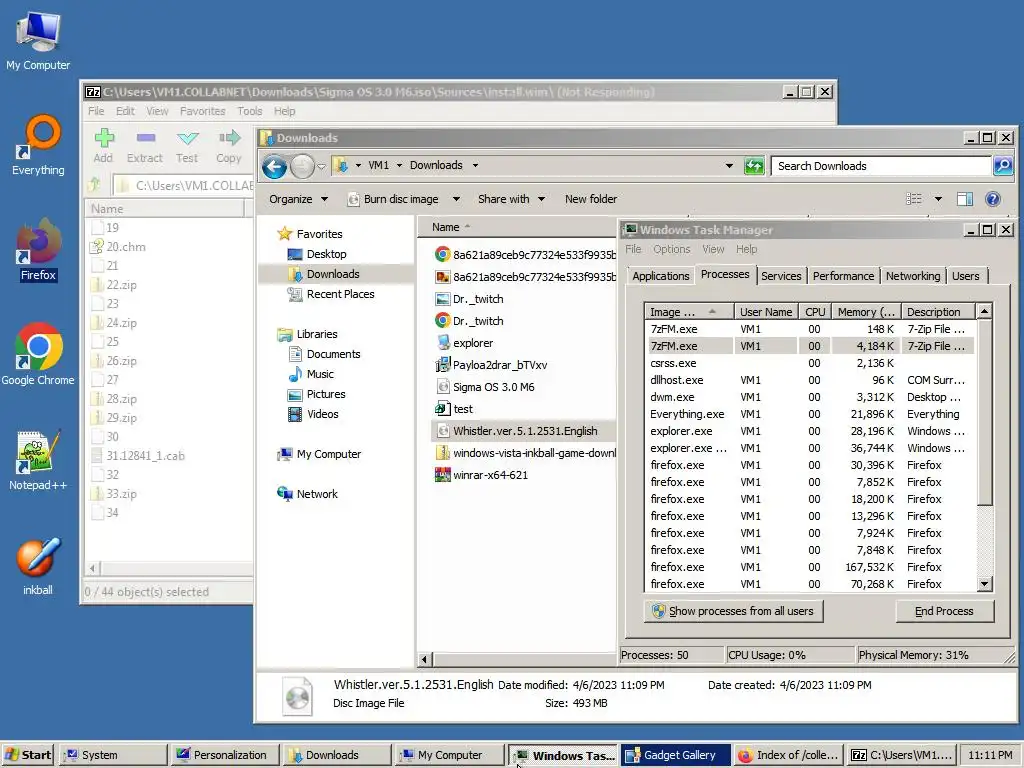This screenshot has width=1024, height=768.
Task: Open the help icon in Downloads toolbar
Action: (x=993, y=199)
